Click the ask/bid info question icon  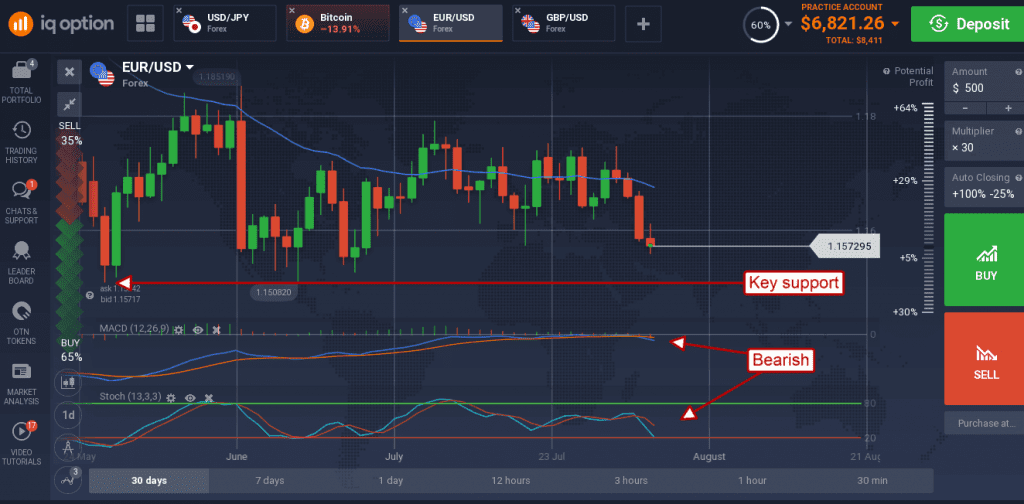(x=90, y=295)
